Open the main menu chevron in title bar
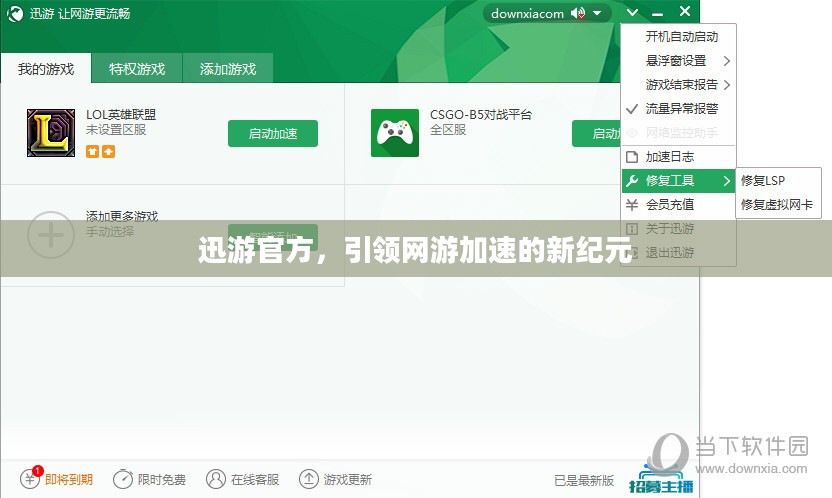832x498 pixels. [631, 12]
